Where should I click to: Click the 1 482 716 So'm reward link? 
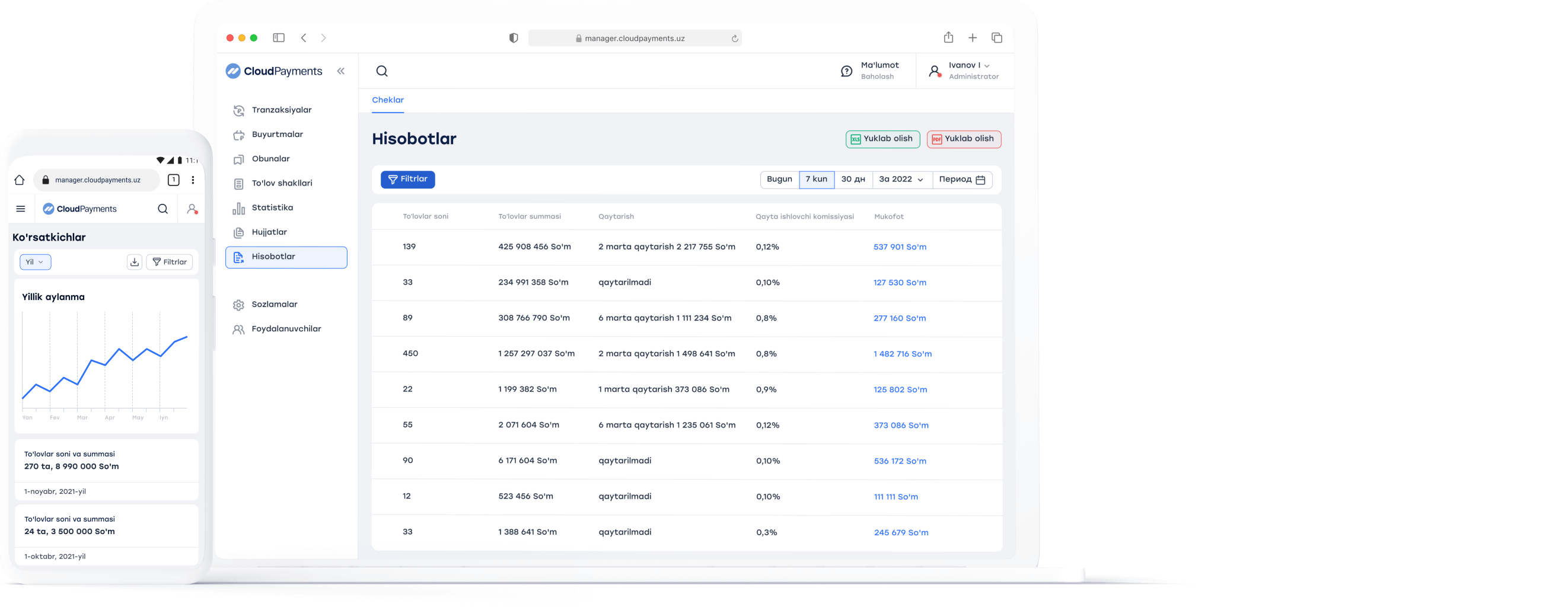tap(903, 354)
